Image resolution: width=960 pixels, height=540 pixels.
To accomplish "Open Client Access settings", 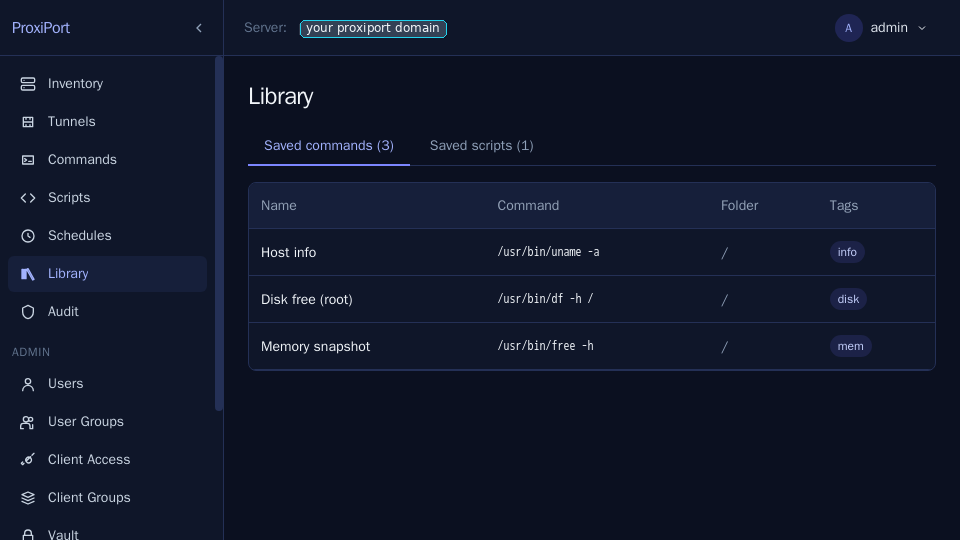I will (107, 460).
